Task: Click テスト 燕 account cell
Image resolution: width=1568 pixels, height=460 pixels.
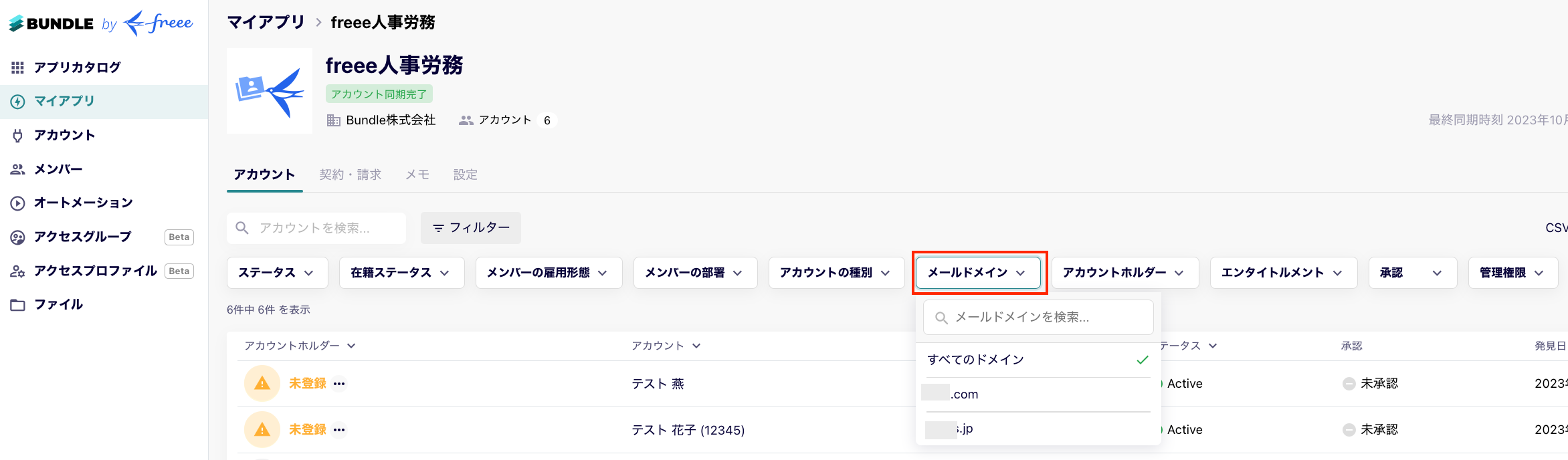Action: [x=658, y=384]
